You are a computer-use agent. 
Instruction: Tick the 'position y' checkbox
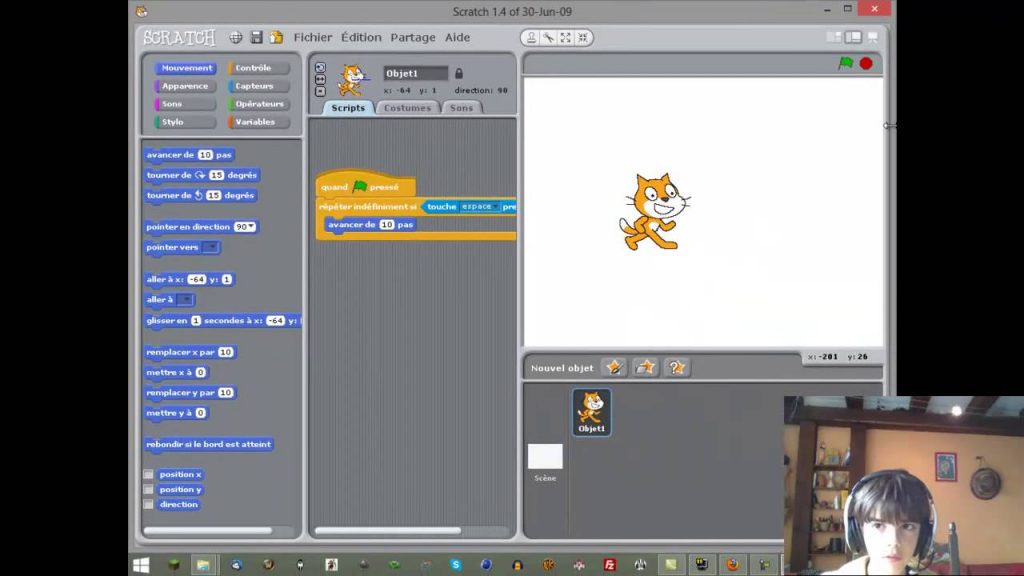(x=149, y=489)
